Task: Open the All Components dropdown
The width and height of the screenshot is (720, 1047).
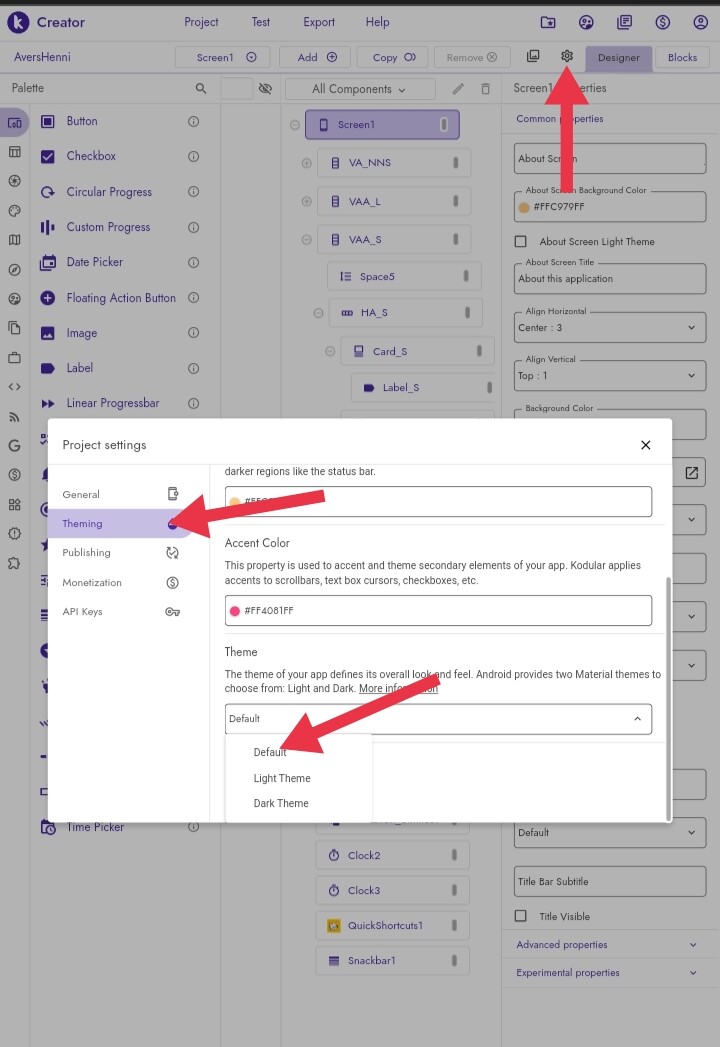Action: pos(359,89)
